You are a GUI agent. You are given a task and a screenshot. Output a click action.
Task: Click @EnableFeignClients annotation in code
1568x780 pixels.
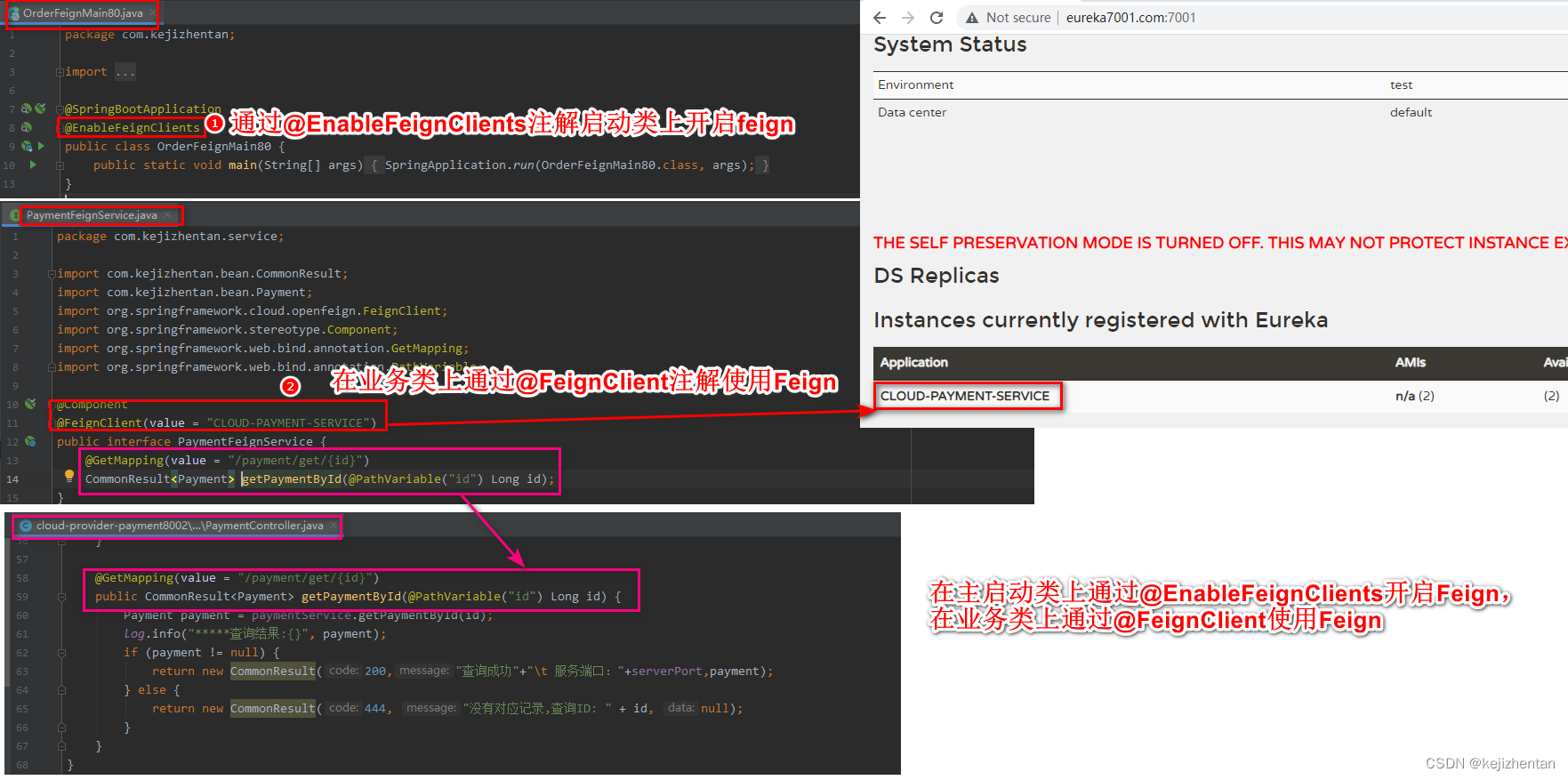pos(133,128)
